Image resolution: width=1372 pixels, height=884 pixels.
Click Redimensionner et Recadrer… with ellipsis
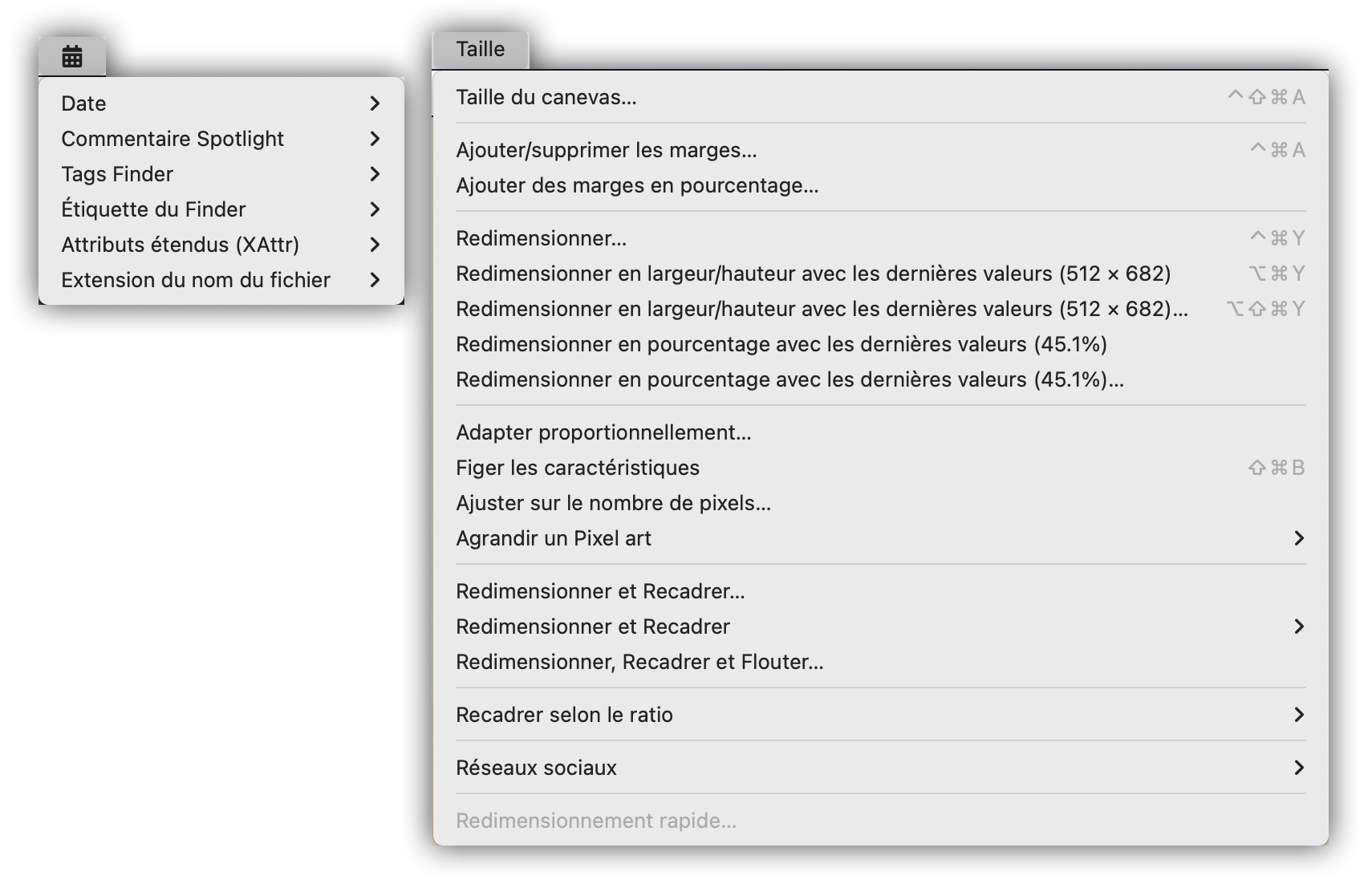pos(600,592)
